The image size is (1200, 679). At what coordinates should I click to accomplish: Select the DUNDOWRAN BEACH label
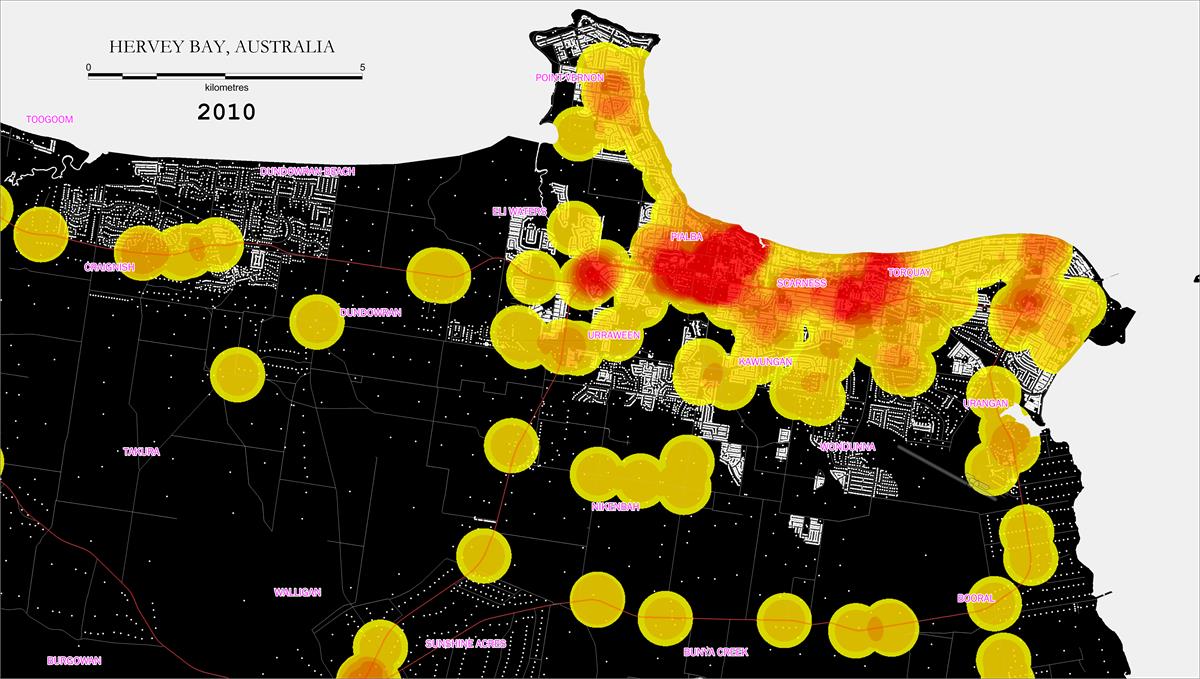[307, 172]
